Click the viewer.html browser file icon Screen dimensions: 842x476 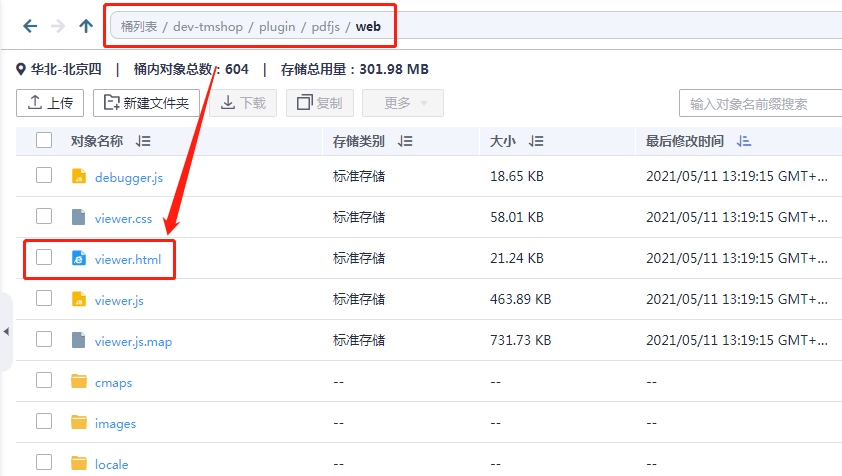[x=79, y=258]
